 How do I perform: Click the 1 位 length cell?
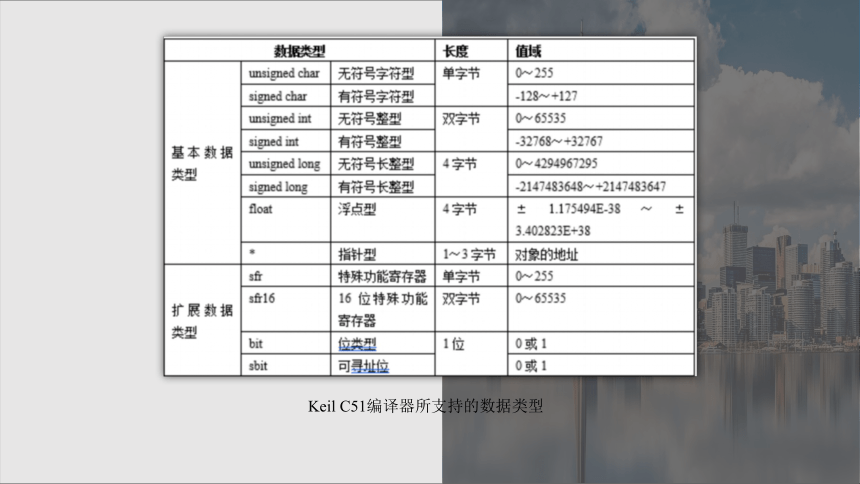click(x=471, y=354)
